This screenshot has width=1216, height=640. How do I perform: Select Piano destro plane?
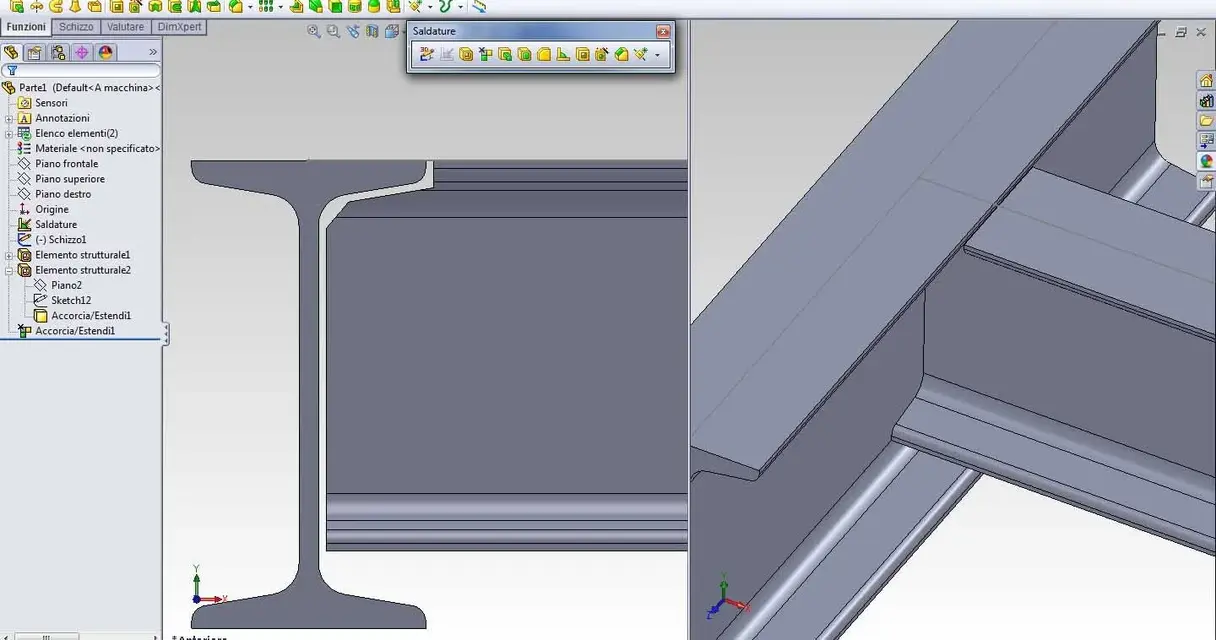click(x=63, y=194)
